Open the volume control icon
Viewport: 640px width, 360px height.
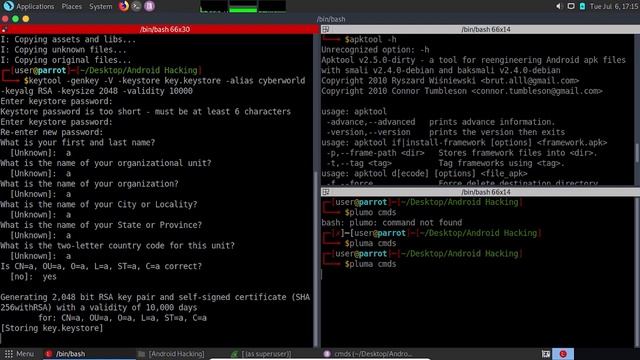559,6
